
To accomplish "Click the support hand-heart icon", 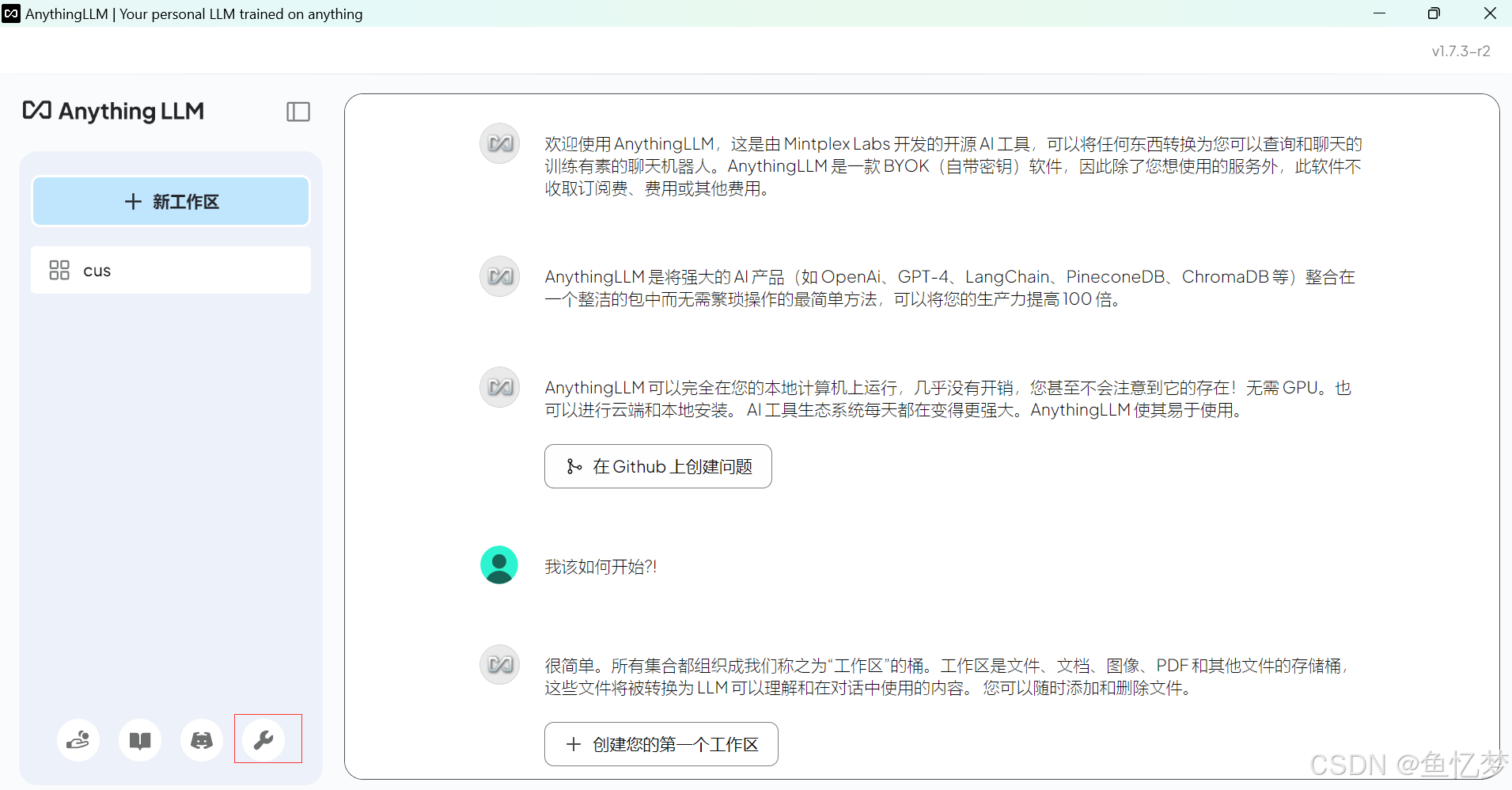I will [x=78, y=740].
